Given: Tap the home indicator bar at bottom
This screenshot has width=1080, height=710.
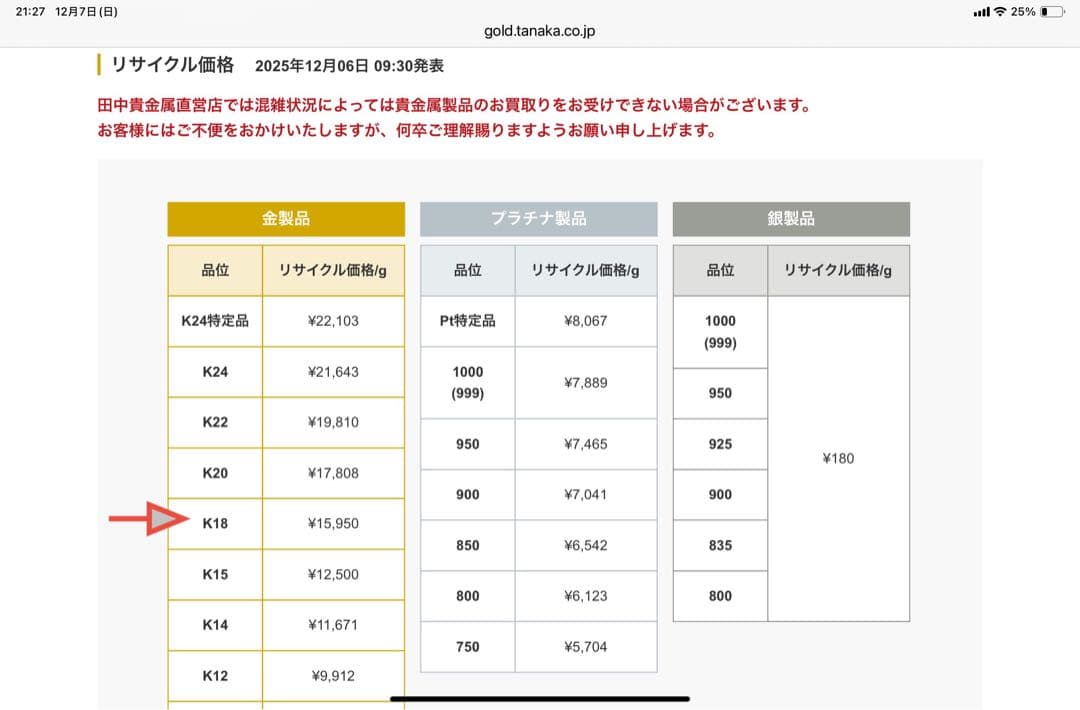Looking at the screenshot, I should pyautogui.click(x=540, y=698).
